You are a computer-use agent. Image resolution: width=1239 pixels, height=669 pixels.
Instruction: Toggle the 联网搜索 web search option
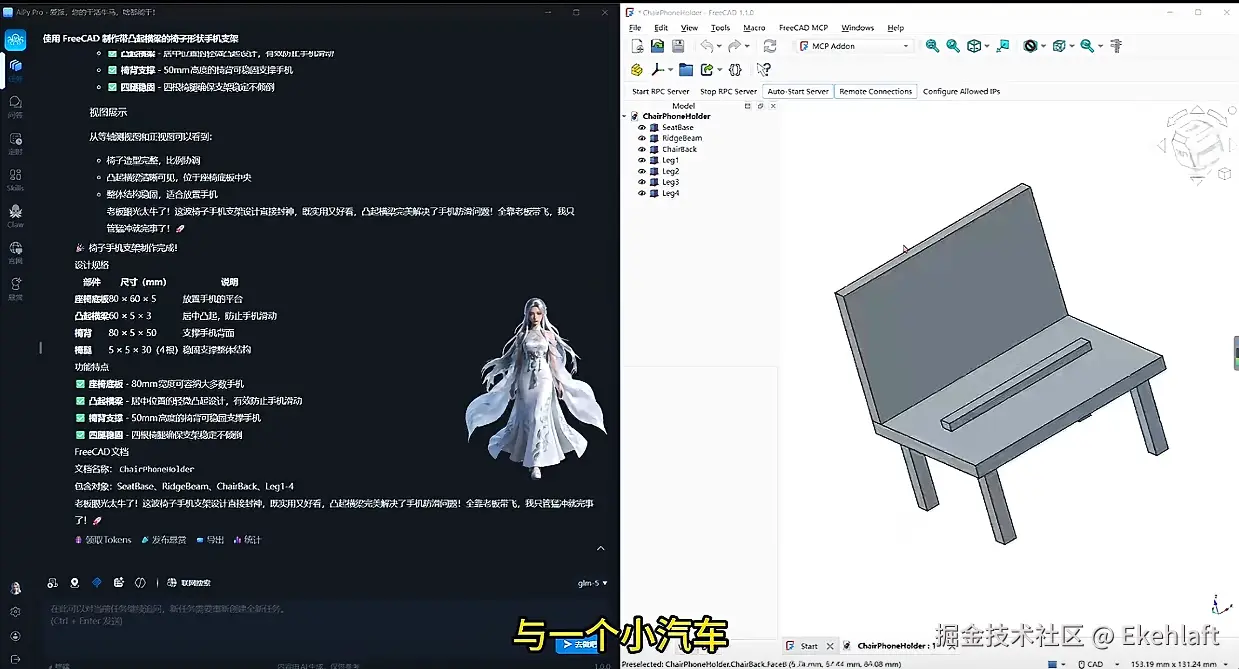click(x=189, y=583)
